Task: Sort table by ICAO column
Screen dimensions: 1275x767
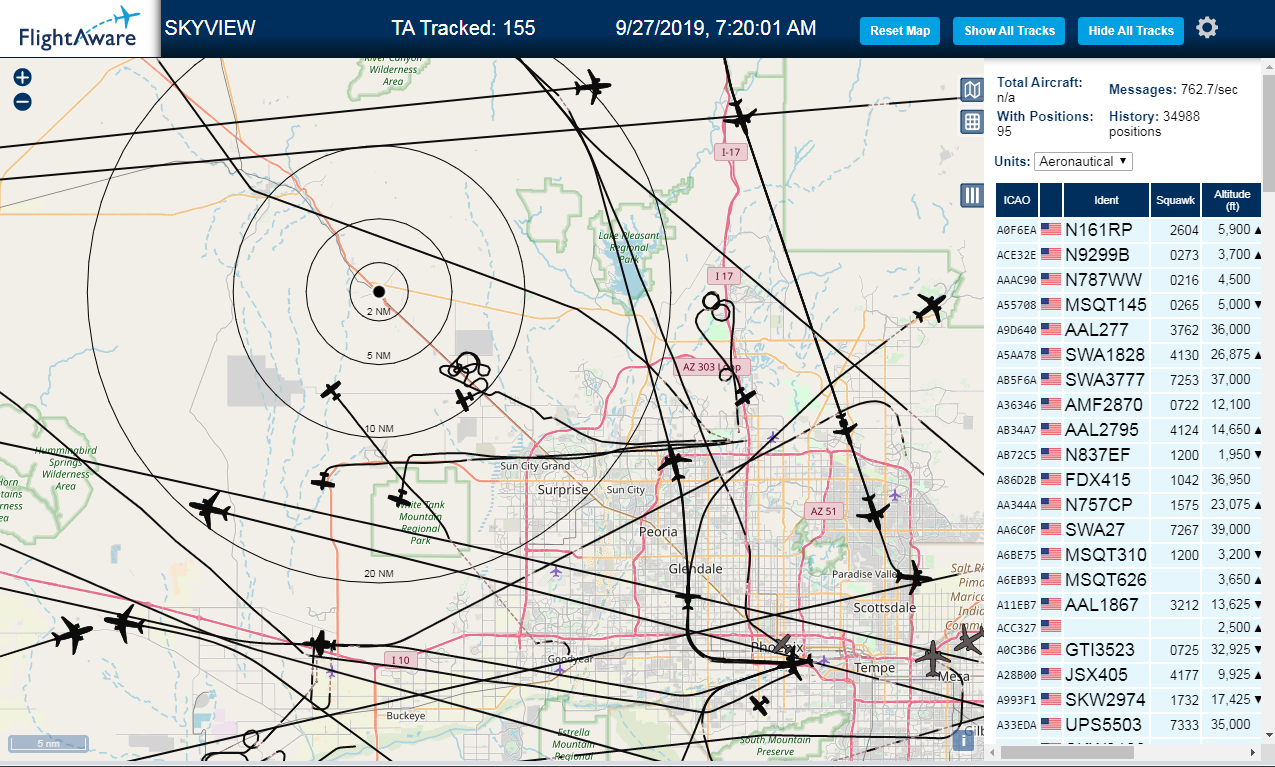Action: pos(1017,200)
